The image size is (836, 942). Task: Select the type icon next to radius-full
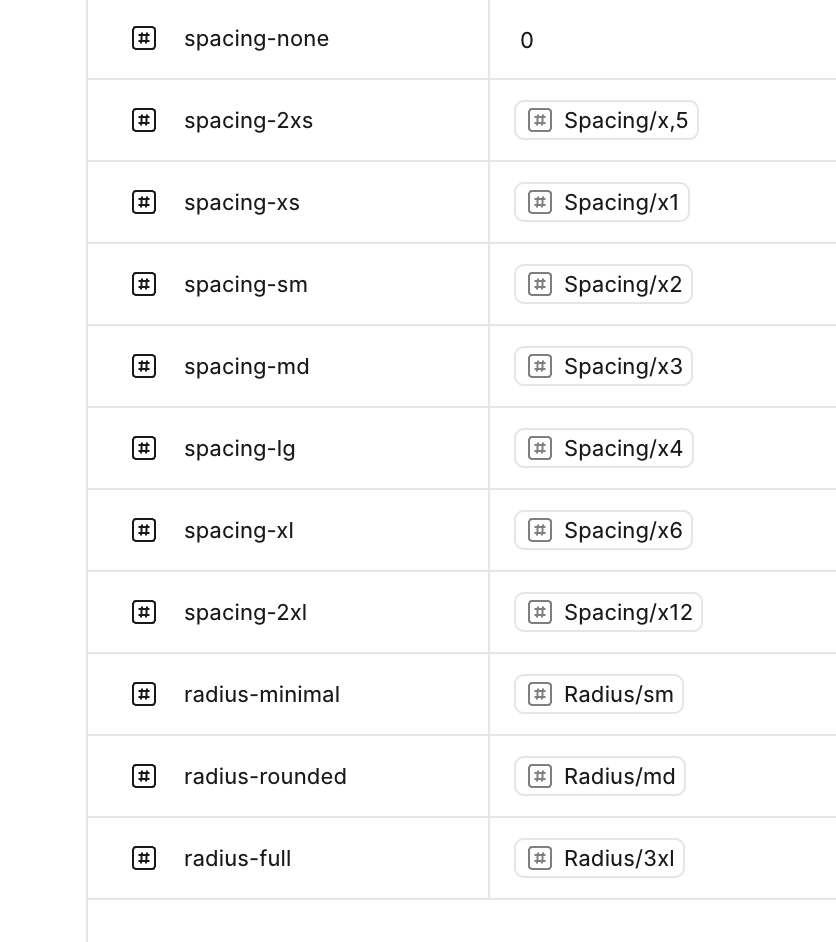(144, 859)
